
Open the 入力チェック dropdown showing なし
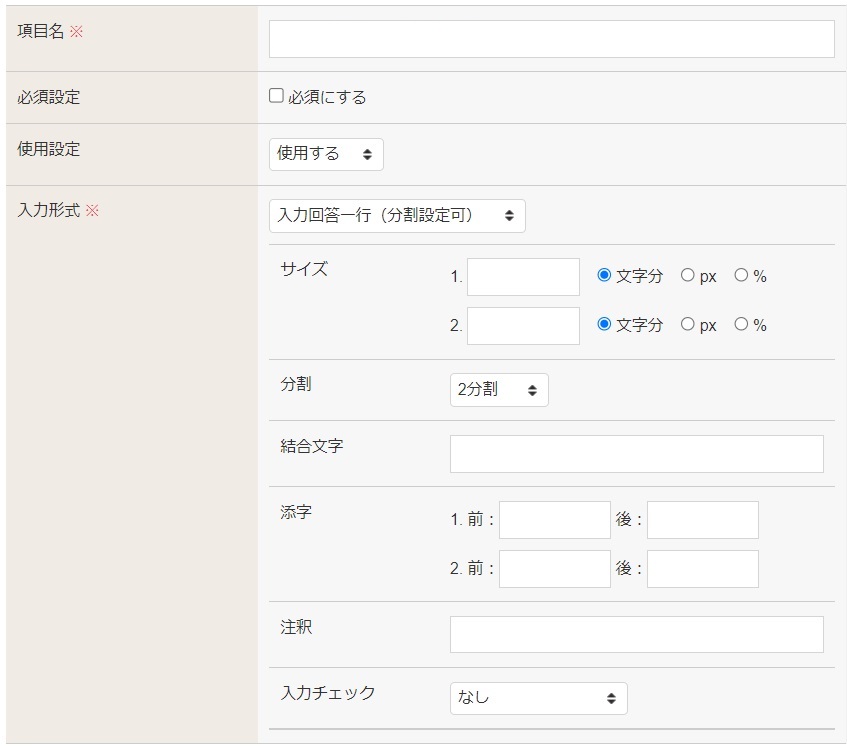tap(538, 699)
